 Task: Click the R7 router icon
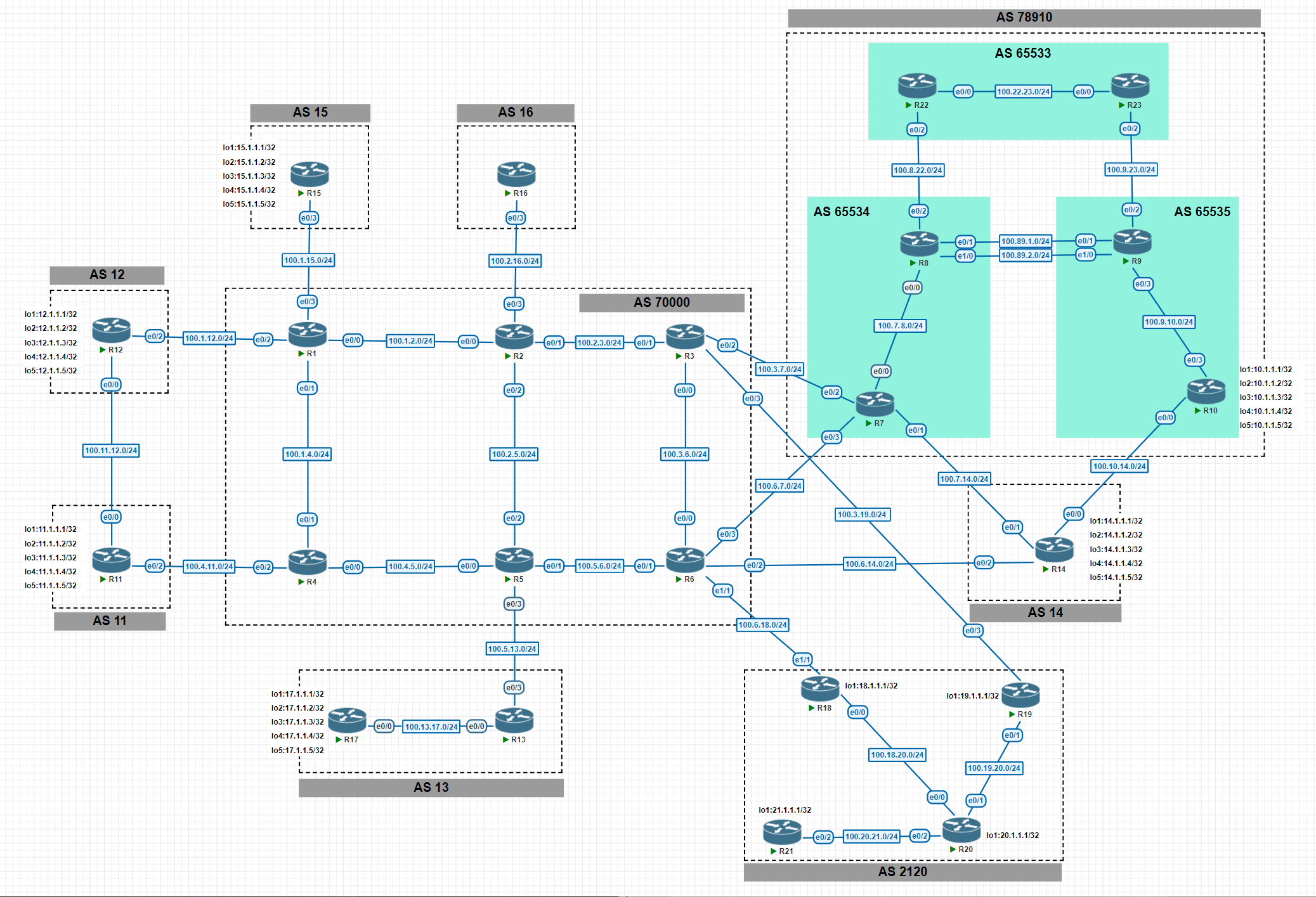pyautogui.click(x=875, y=404)
